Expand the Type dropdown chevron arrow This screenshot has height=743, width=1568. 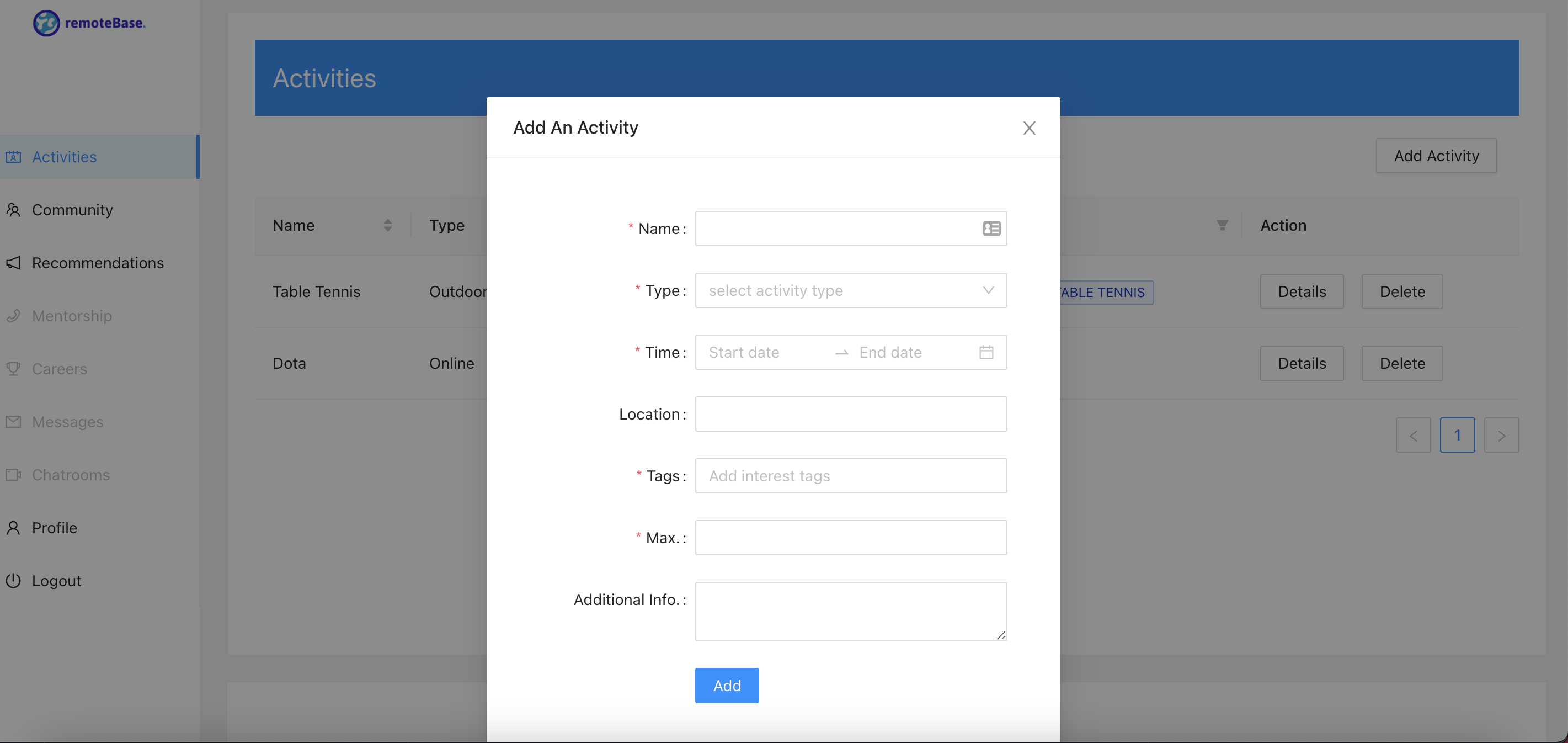click(988, 290)
